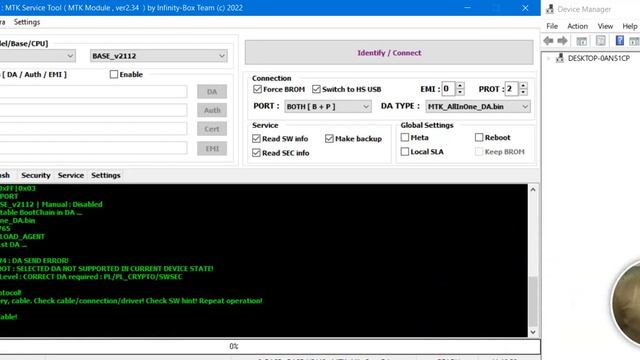Click 'Check cable/connection/driver' log line

click(131, 301)
